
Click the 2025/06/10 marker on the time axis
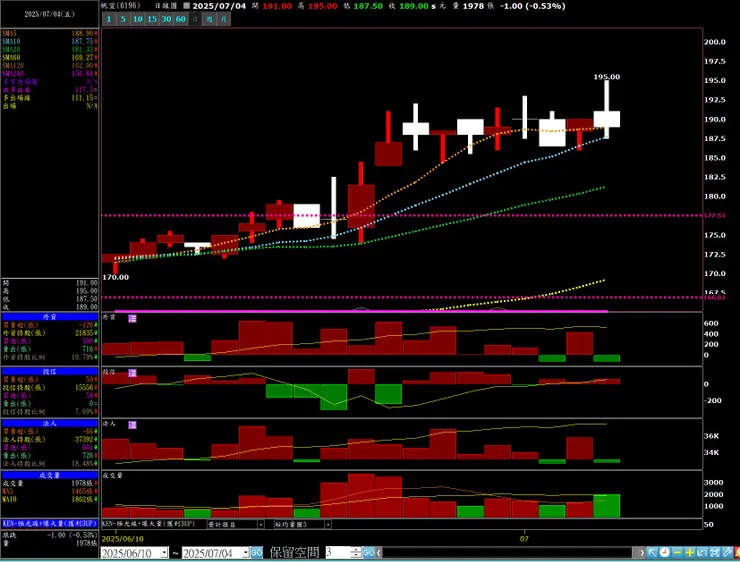123,538
